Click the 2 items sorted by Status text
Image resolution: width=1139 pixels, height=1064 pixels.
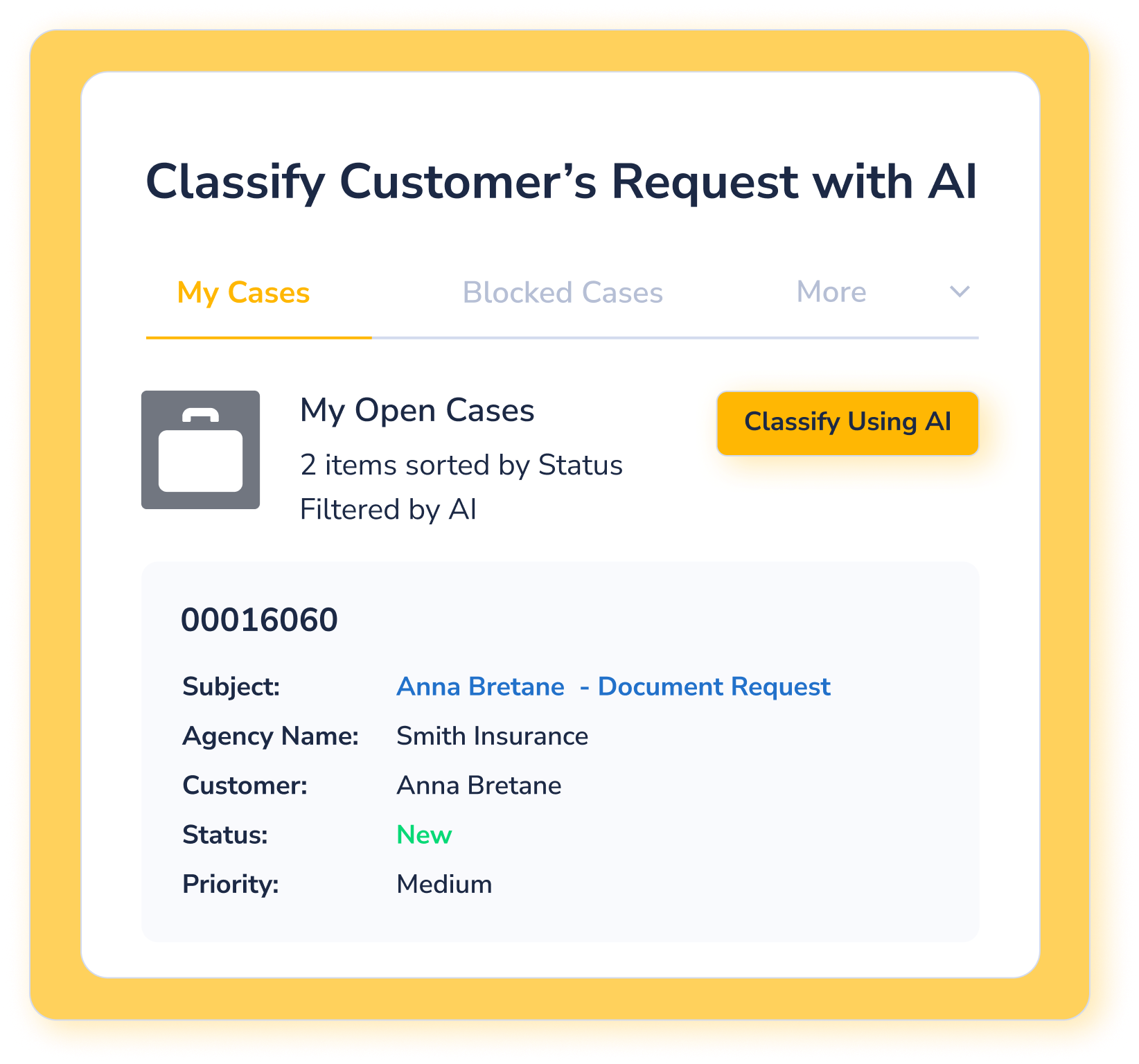(x=461, y=465)
